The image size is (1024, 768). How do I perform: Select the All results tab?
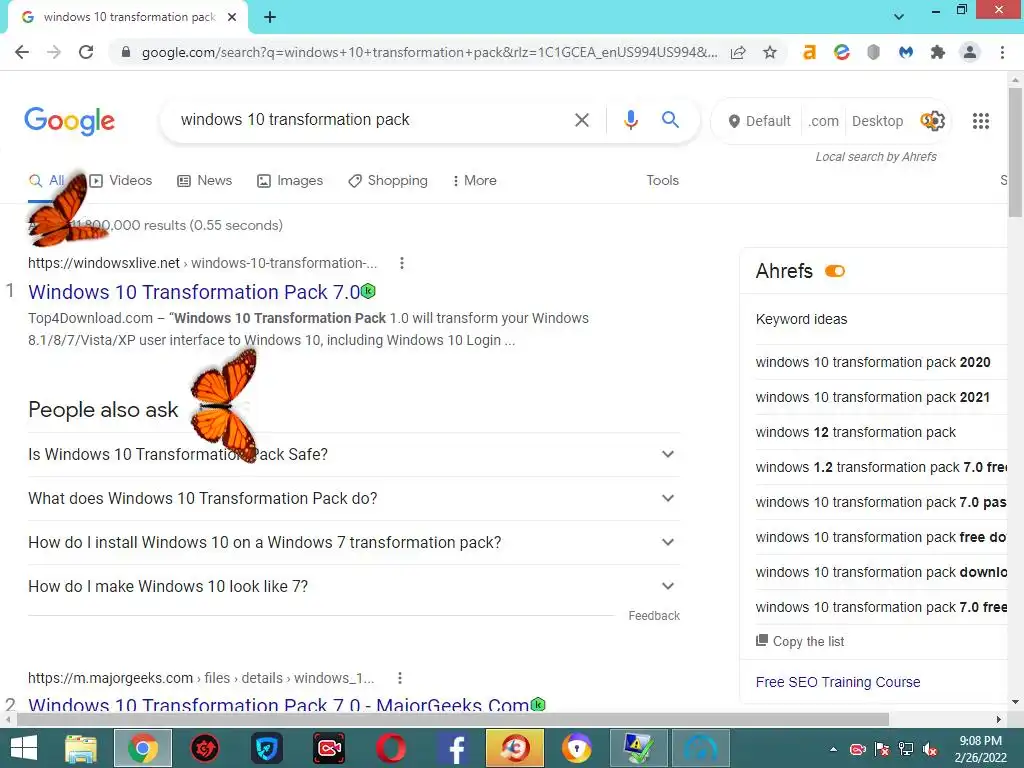pos(46,181)
